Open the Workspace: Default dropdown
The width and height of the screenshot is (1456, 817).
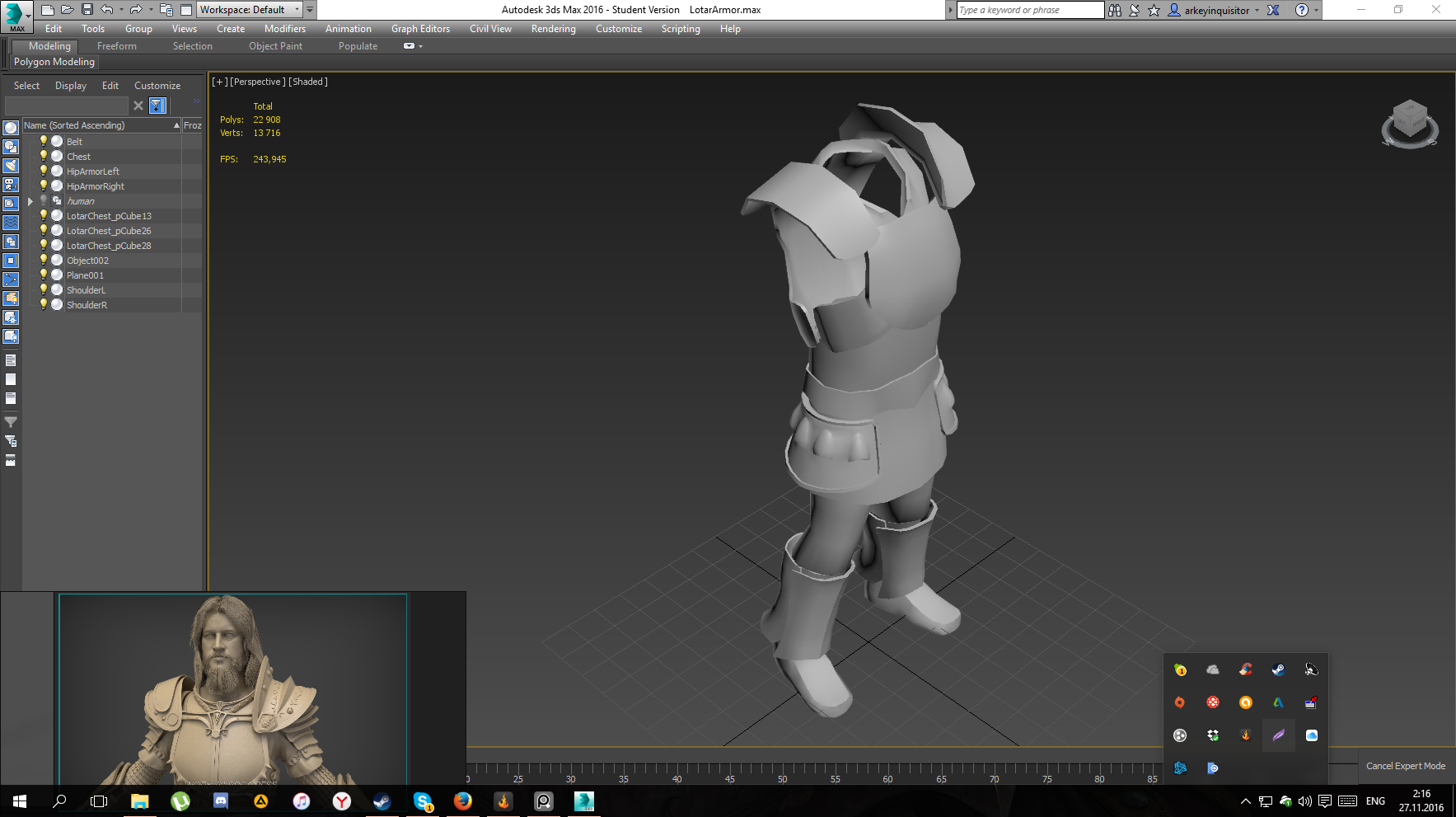pyautogui.click(x=250, y=10)
